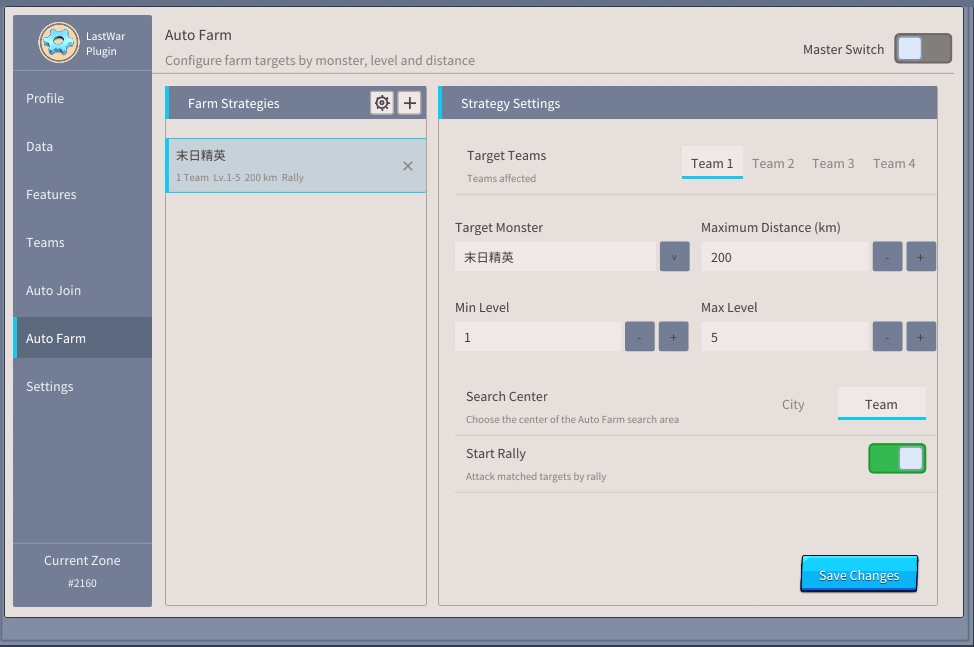Add a new farm strategy with plus icon

pos(409,102)
